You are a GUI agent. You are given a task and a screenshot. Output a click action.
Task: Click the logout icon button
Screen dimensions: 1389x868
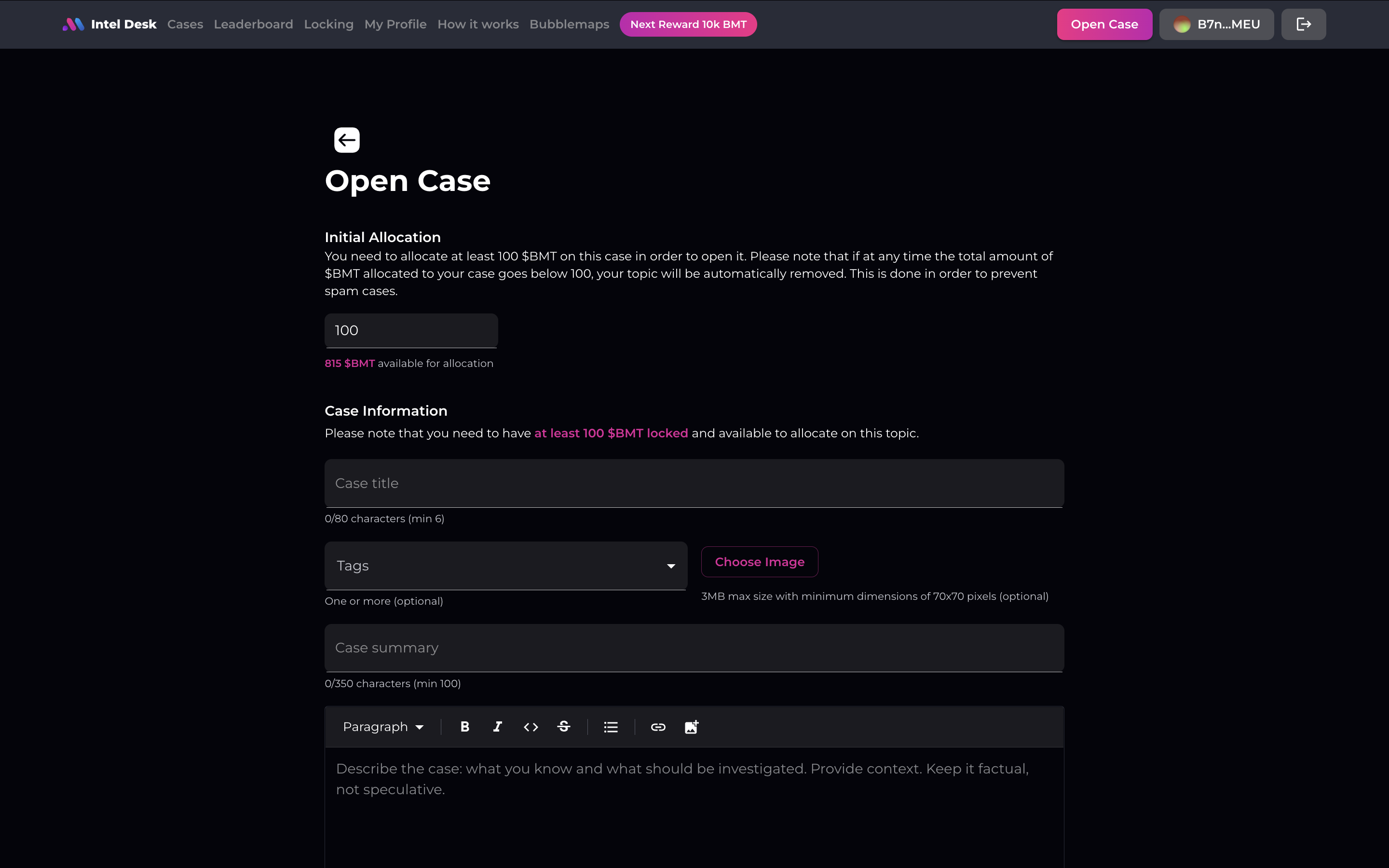[x=1303, y=24]
